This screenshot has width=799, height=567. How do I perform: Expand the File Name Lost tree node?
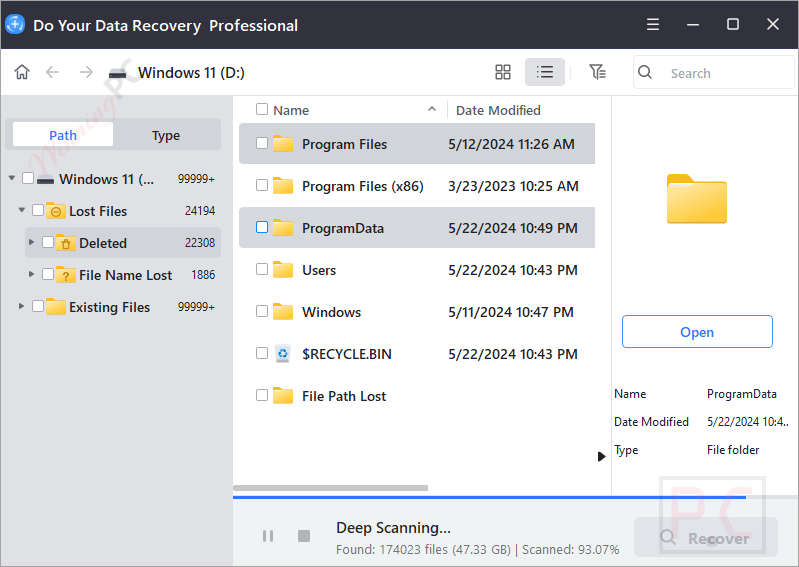pos(32,274)
